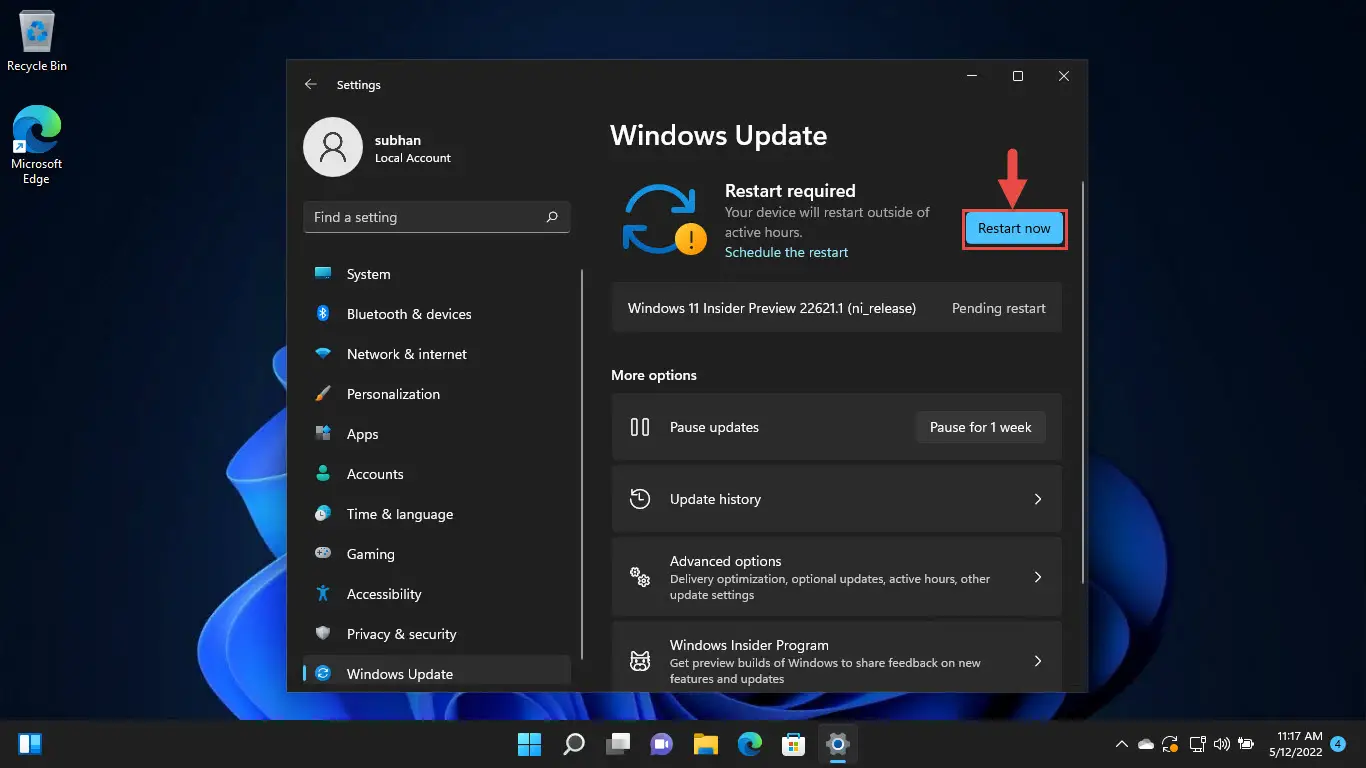Click the System monitor icon in sidebar

tap(323, 273)
